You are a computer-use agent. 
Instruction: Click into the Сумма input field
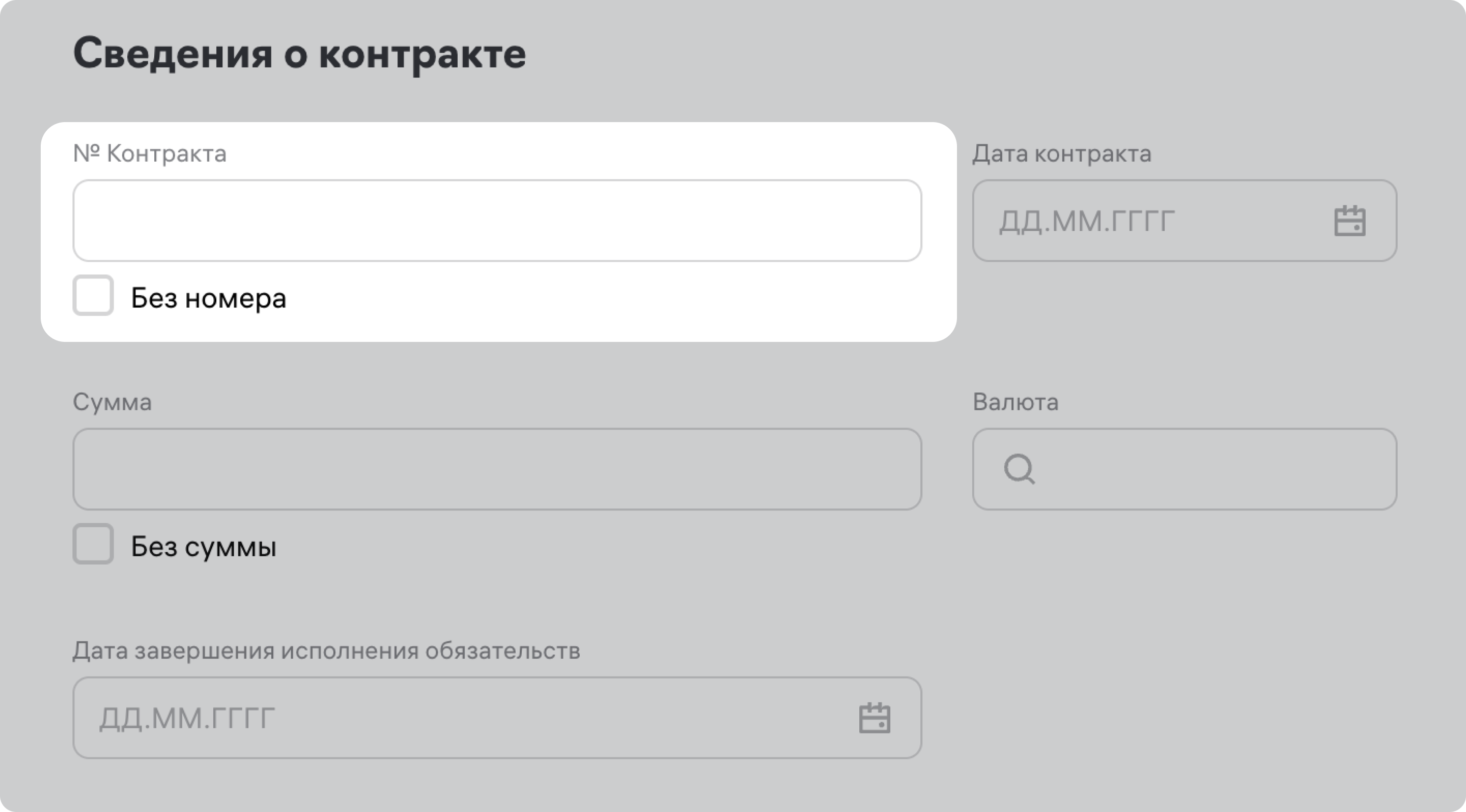(496, 469)
